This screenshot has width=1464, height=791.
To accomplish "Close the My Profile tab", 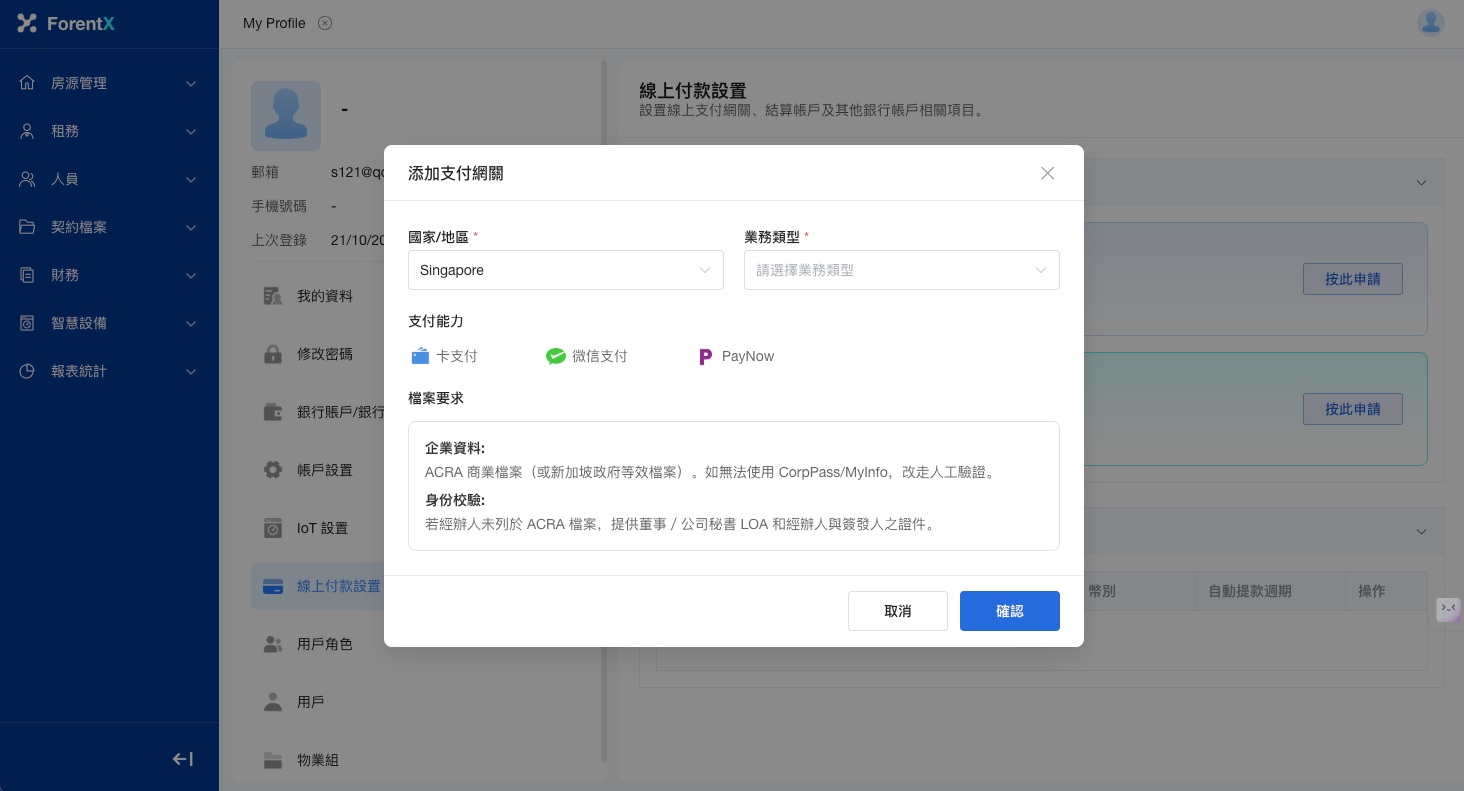I will (x=325, y=23).
